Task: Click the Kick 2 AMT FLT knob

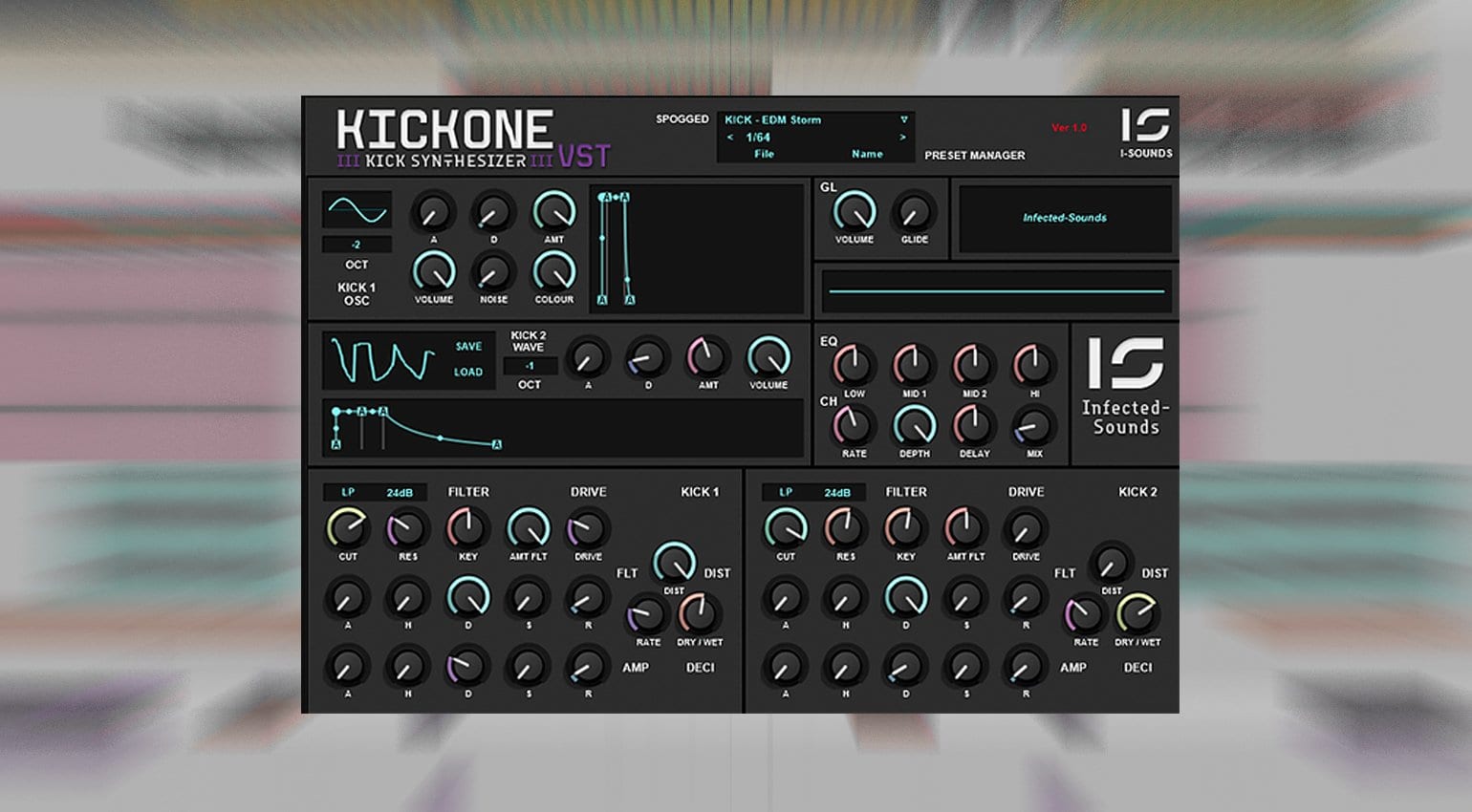Action: 965,528
